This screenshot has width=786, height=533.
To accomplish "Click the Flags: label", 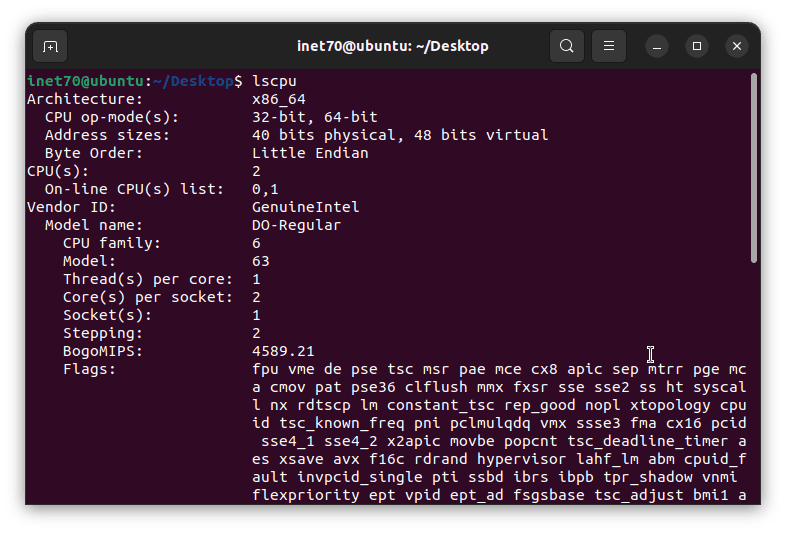I will coord(89,370).
